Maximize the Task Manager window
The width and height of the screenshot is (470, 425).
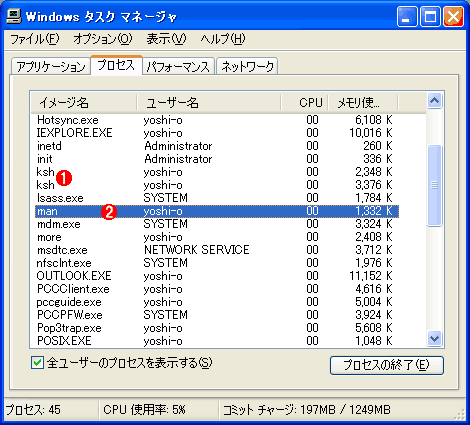pos(430,17)
